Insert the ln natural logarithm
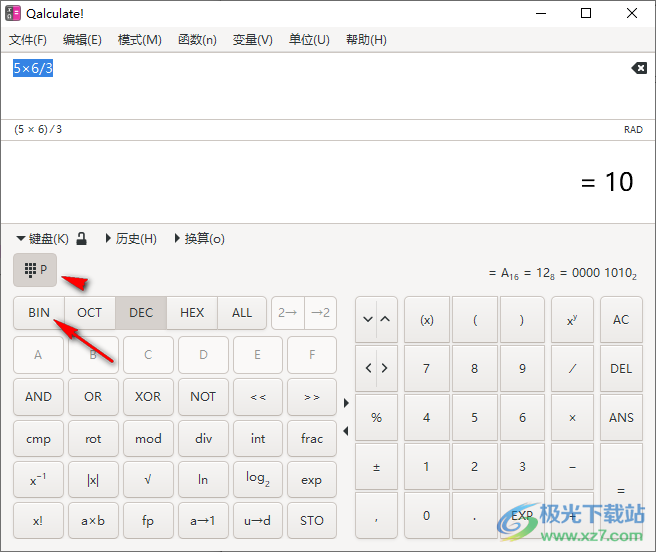This screenshot has height=552, width=656. (203, 480)
